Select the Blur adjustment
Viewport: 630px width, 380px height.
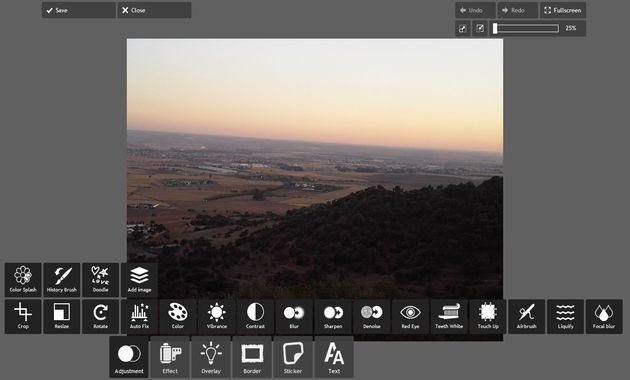coord(294,316)
